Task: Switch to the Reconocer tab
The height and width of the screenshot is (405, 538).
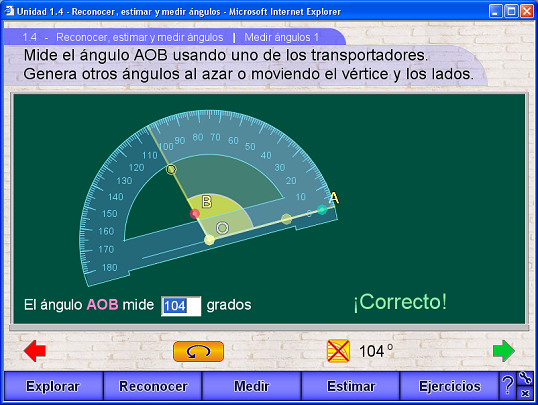Action: 153,386
